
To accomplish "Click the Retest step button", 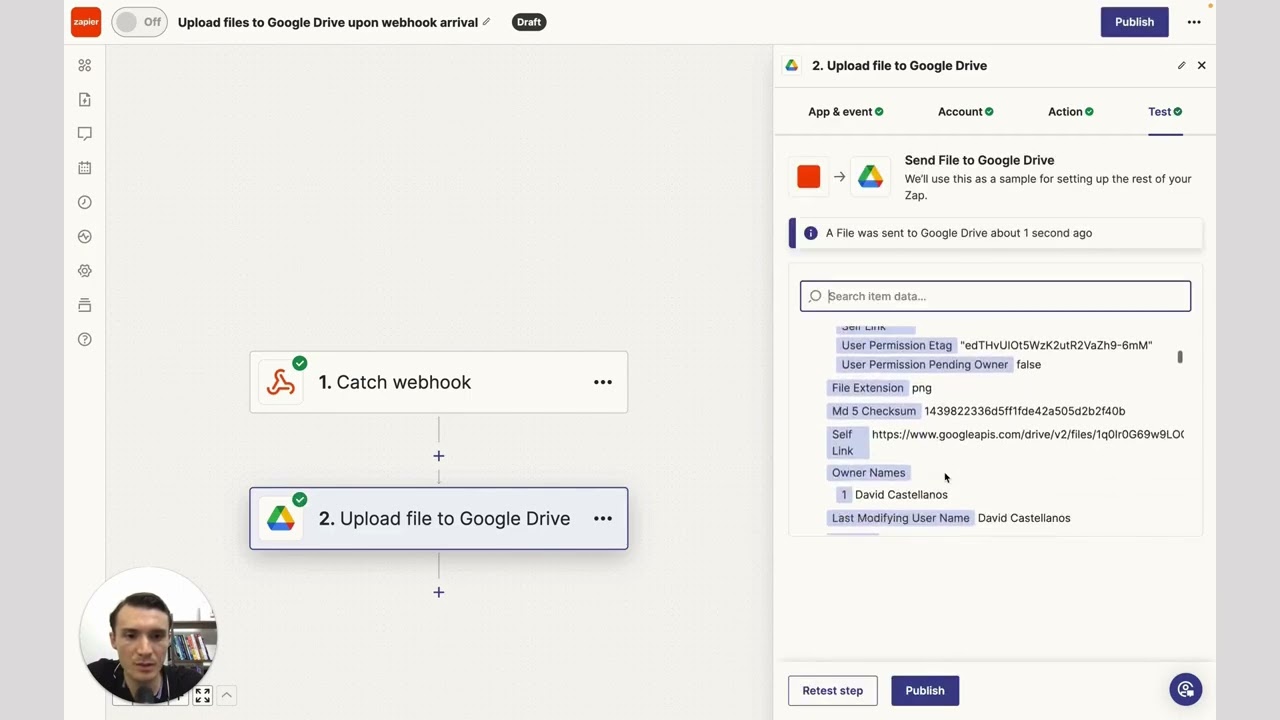I will [x=832, y=690].
